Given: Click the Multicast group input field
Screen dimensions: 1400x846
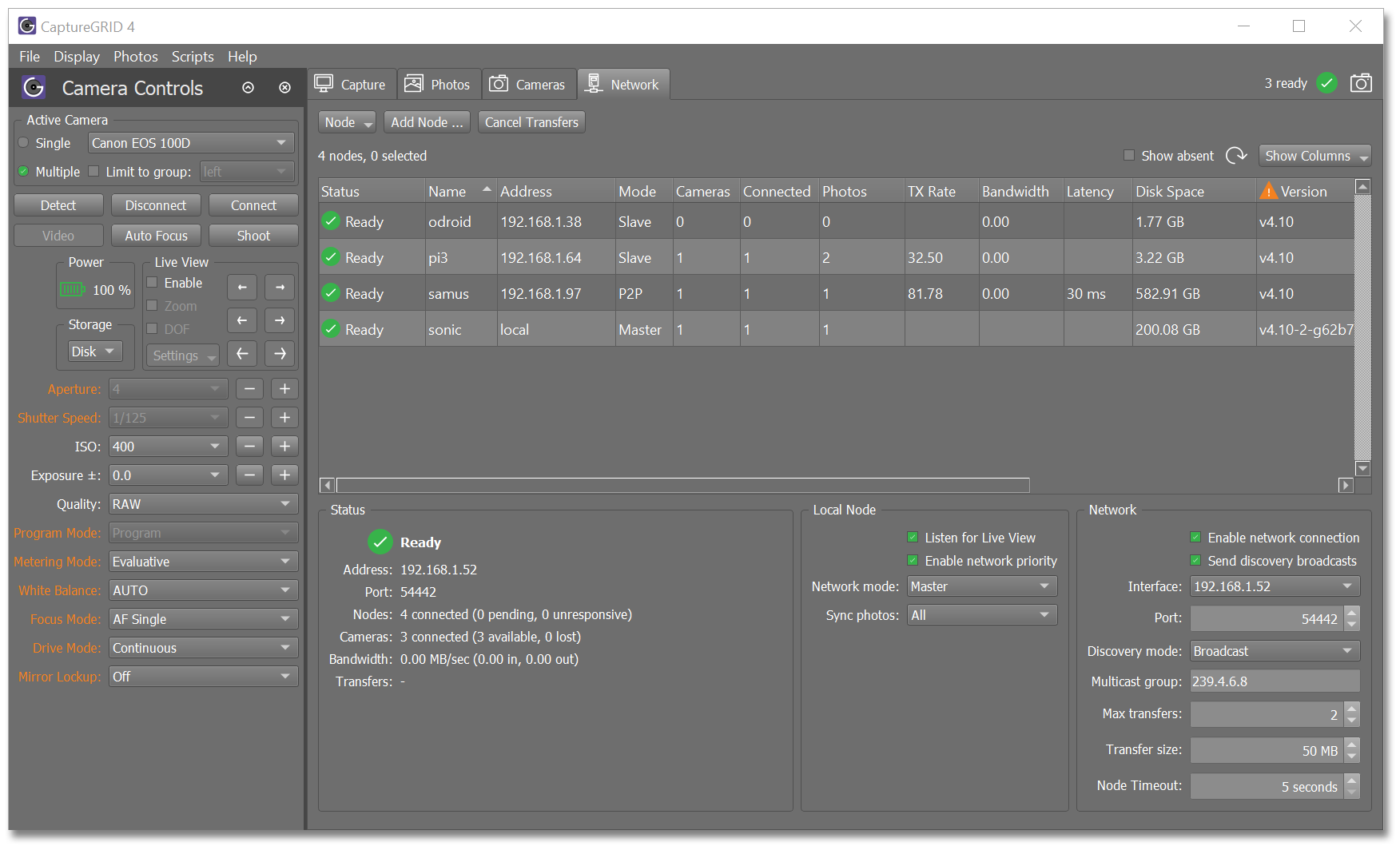Looking at the screenshot, I should (1274, 681).
